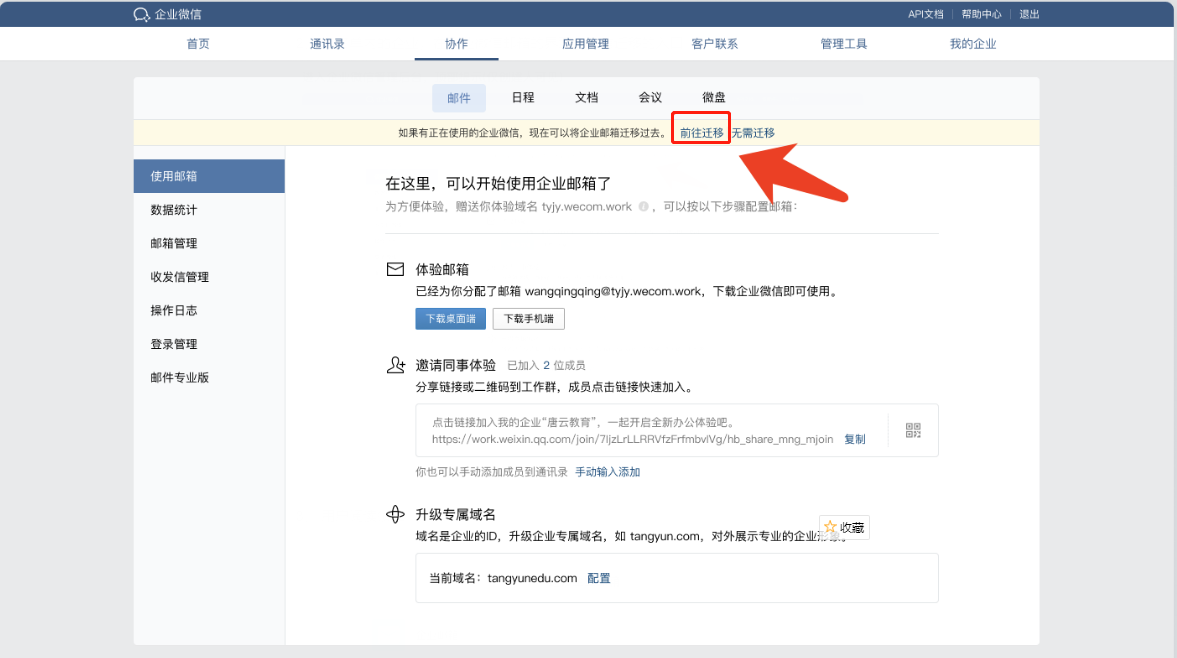1177x658 pixels.
Task: Click the 前往迁移 link
Action: tap(701, 133)
